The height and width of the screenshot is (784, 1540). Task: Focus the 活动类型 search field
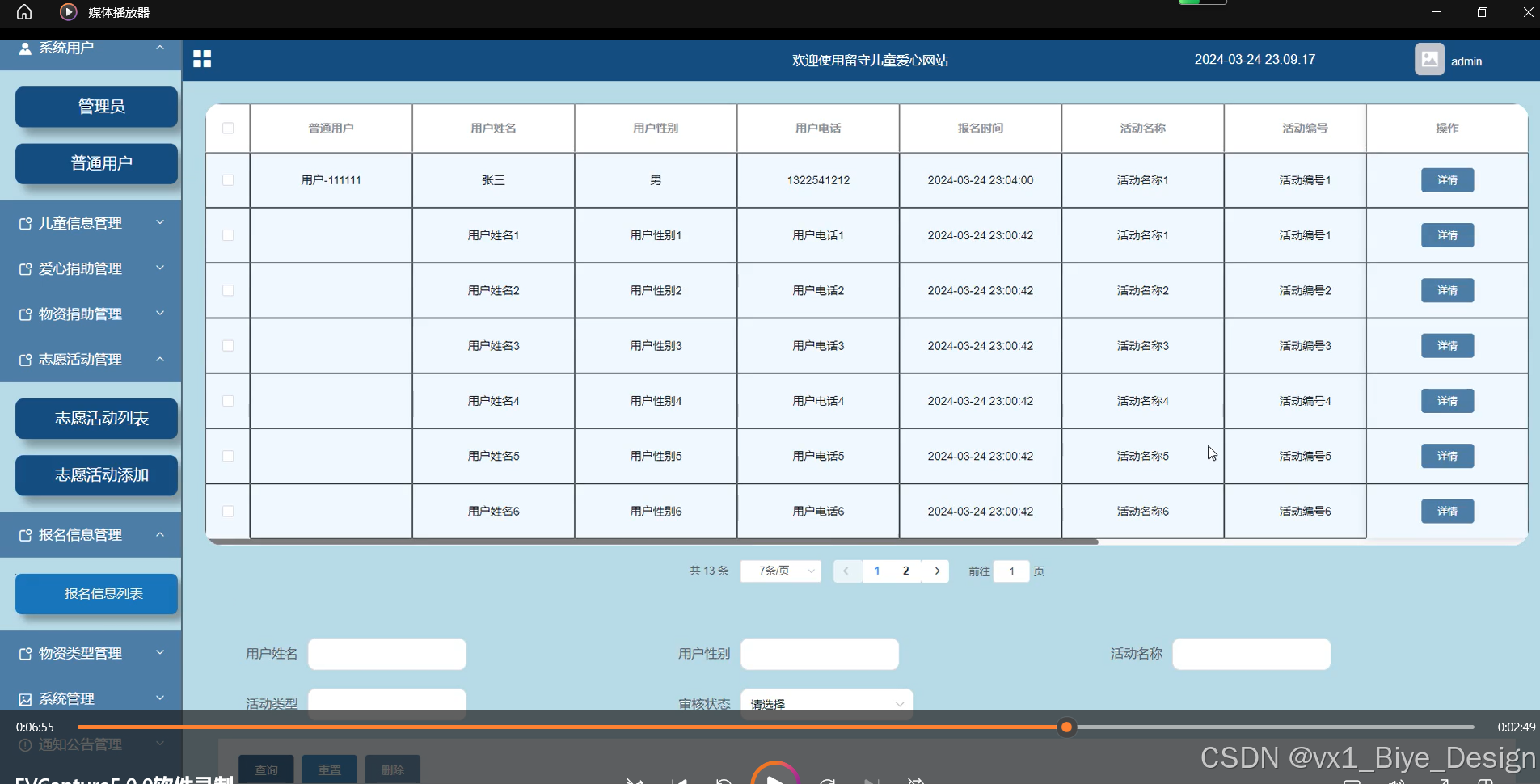click(387, 703)
